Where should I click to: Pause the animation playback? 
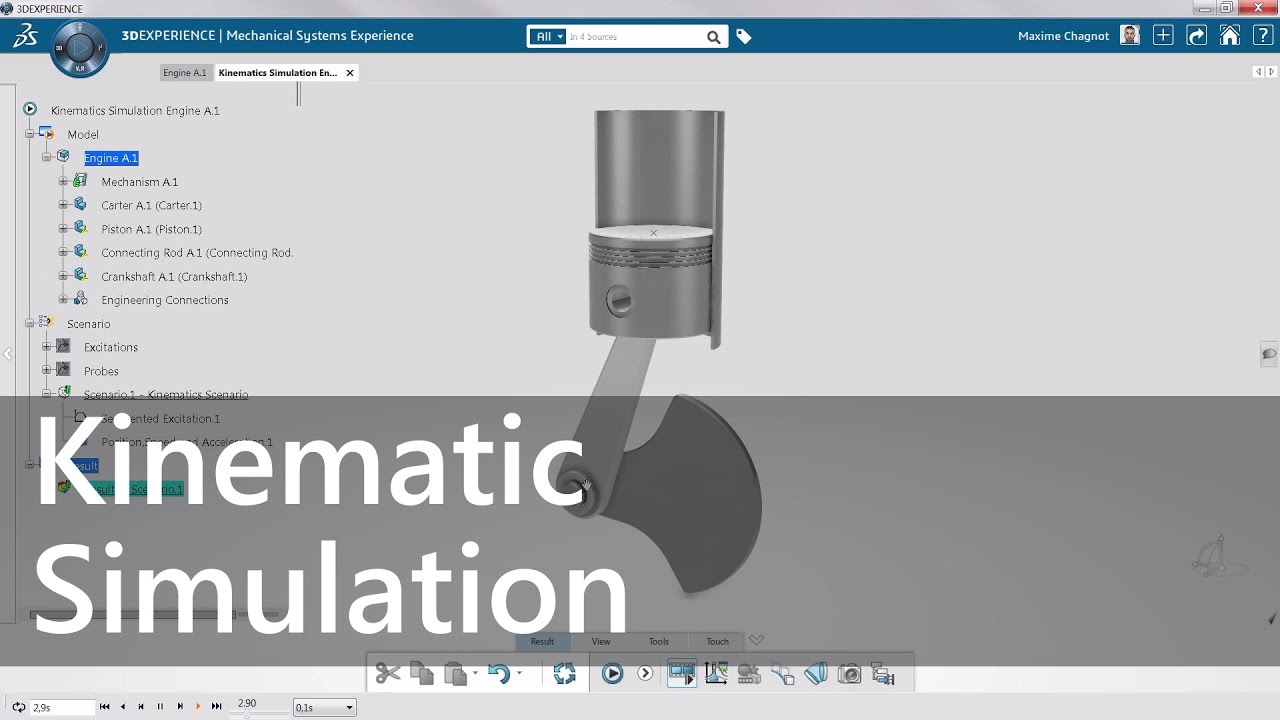[160, 707]
